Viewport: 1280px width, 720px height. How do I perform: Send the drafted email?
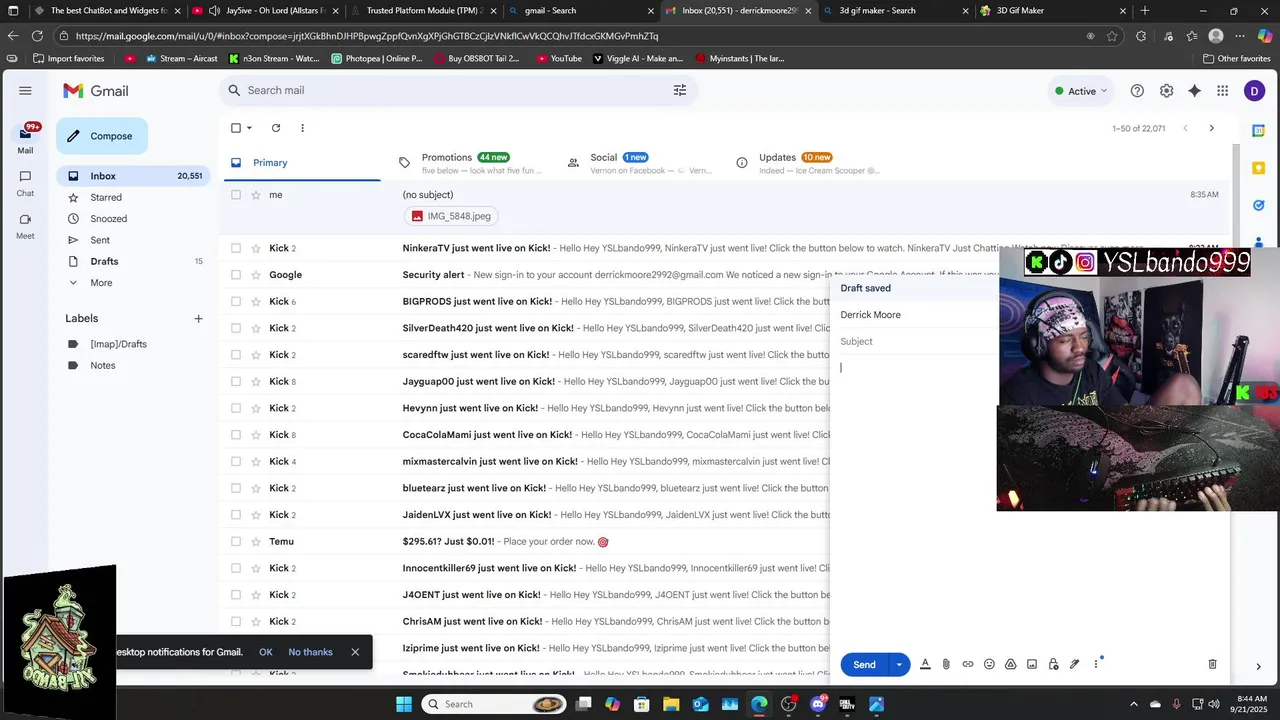[865, 665]
